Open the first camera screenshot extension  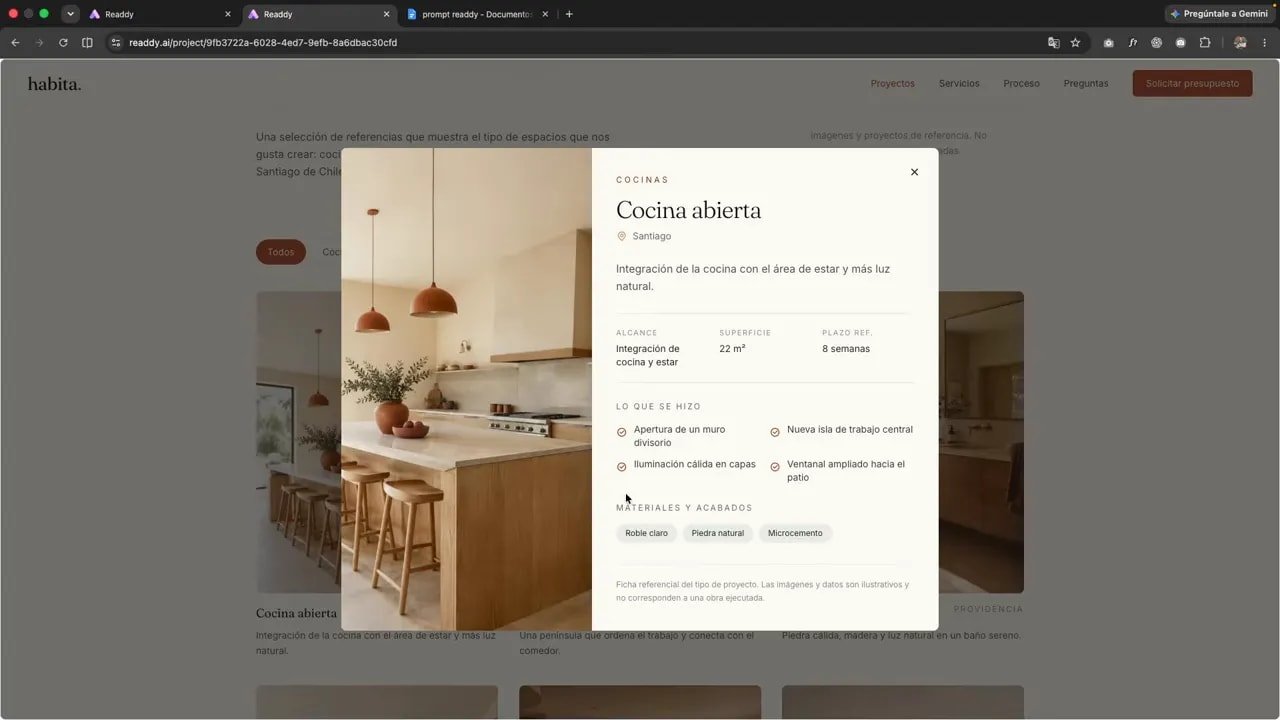point(1108,43)
